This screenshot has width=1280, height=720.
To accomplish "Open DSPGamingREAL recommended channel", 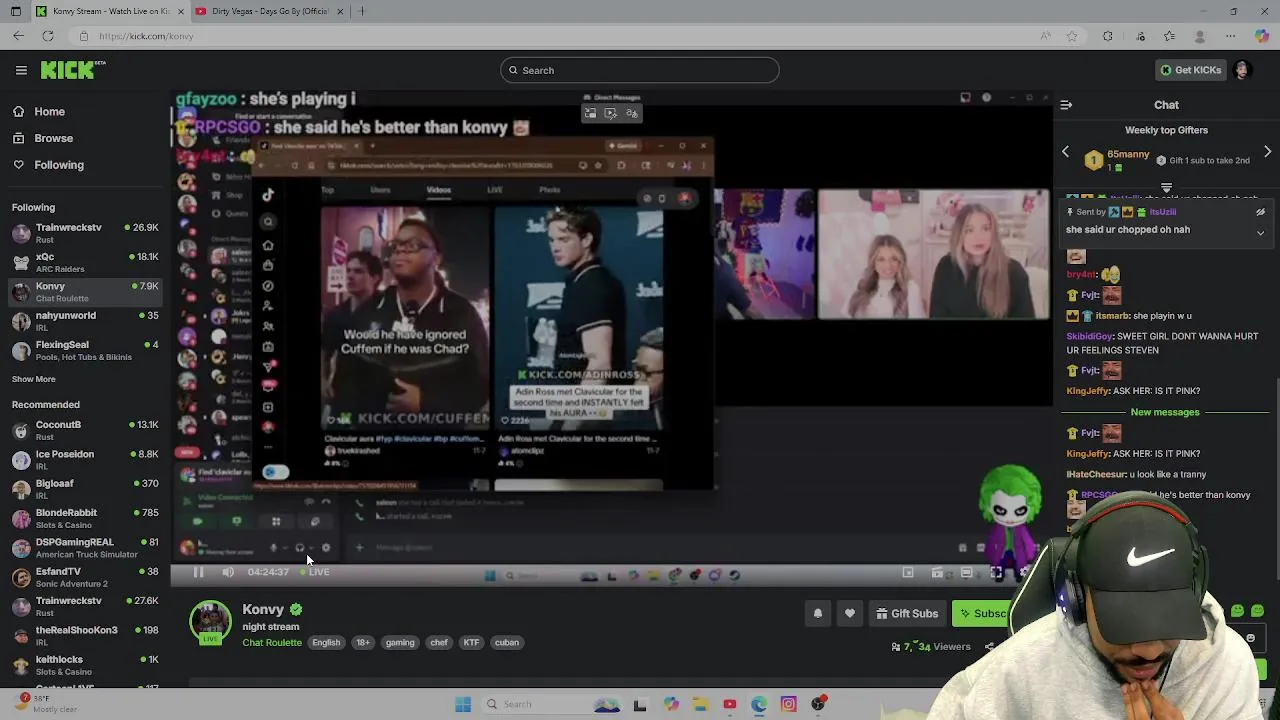I will [x=85, y=547].
